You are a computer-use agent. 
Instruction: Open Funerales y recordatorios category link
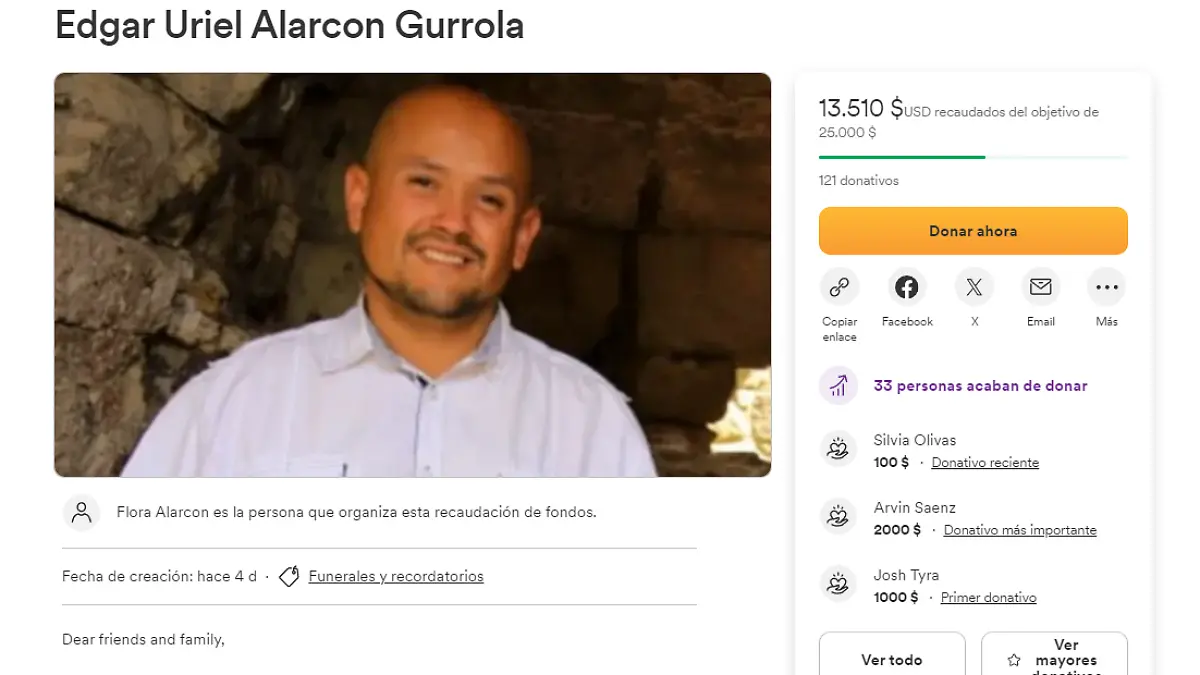coord(396,576)
